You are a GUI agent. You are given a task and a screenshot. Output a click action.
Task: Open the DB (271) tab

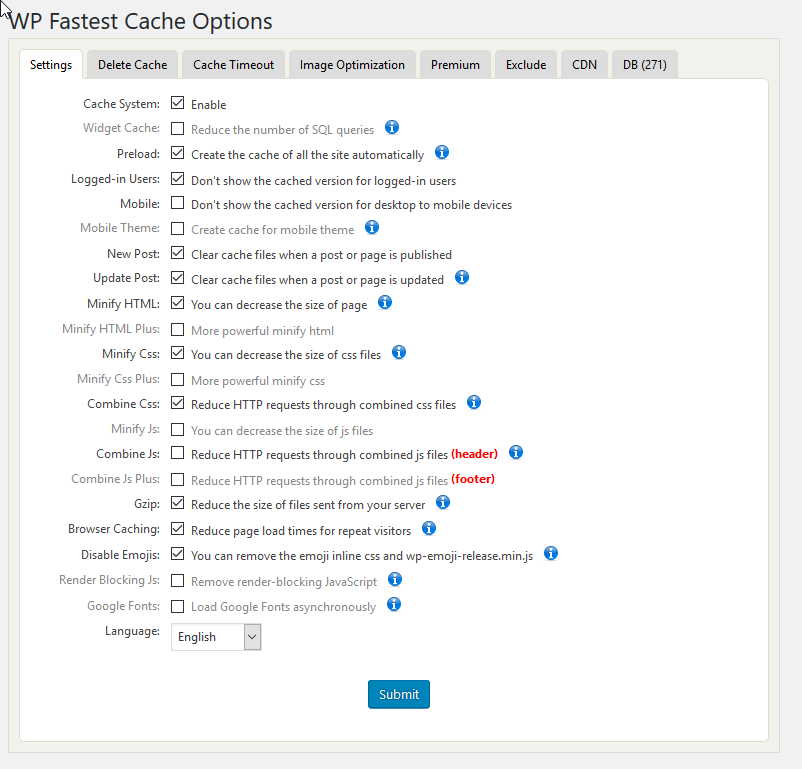644,65
